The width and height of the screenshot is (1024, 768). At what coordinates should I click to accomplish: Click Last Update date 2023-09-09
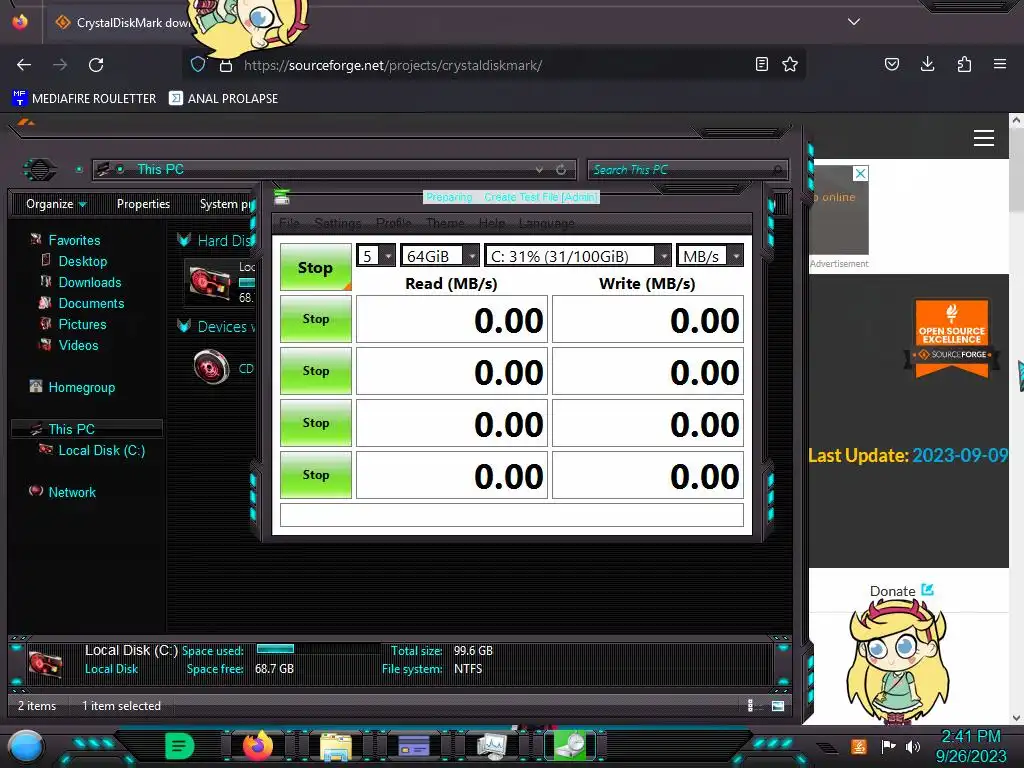960,455
